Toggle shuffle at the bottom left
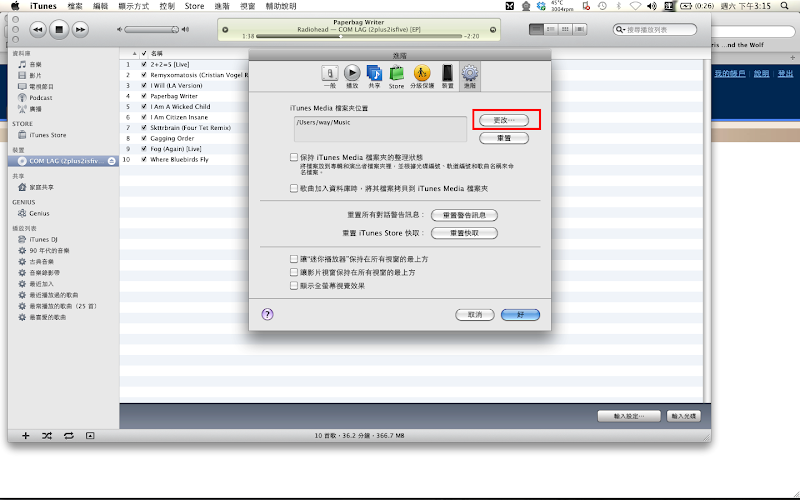 [x=47, y=436]
